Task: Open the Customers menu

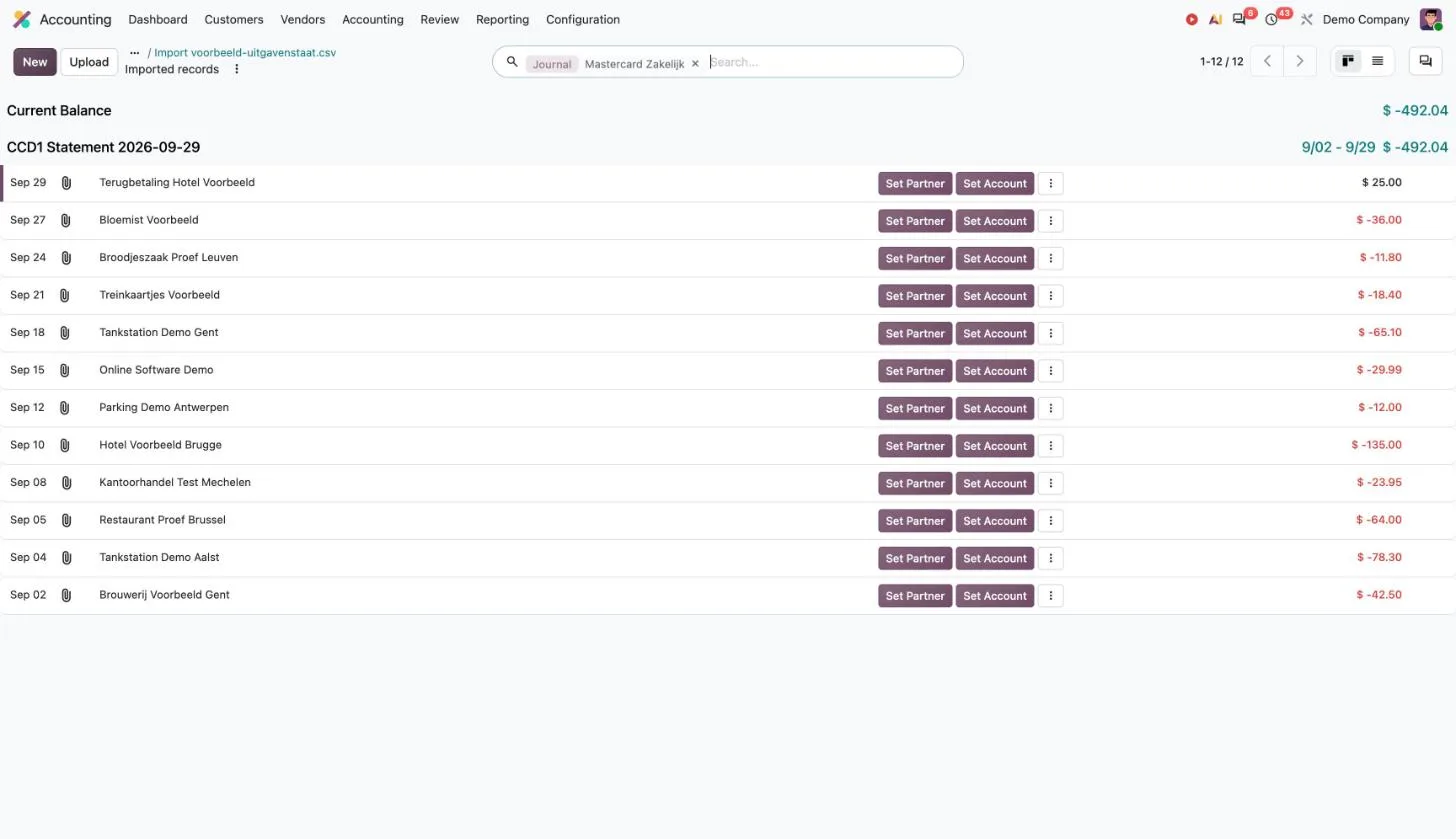Action: click(234, 19)
